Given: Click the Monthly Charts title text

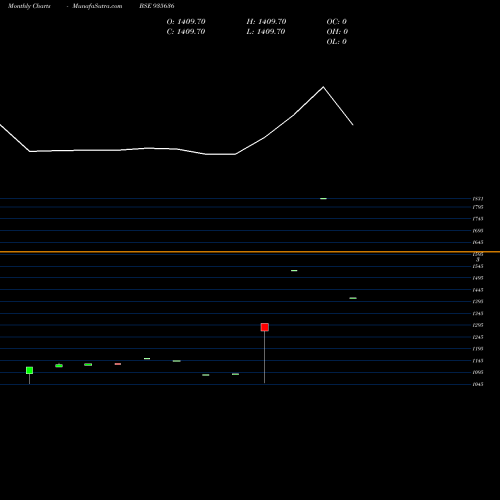Looking at the screenshot, I should (29, 6).
